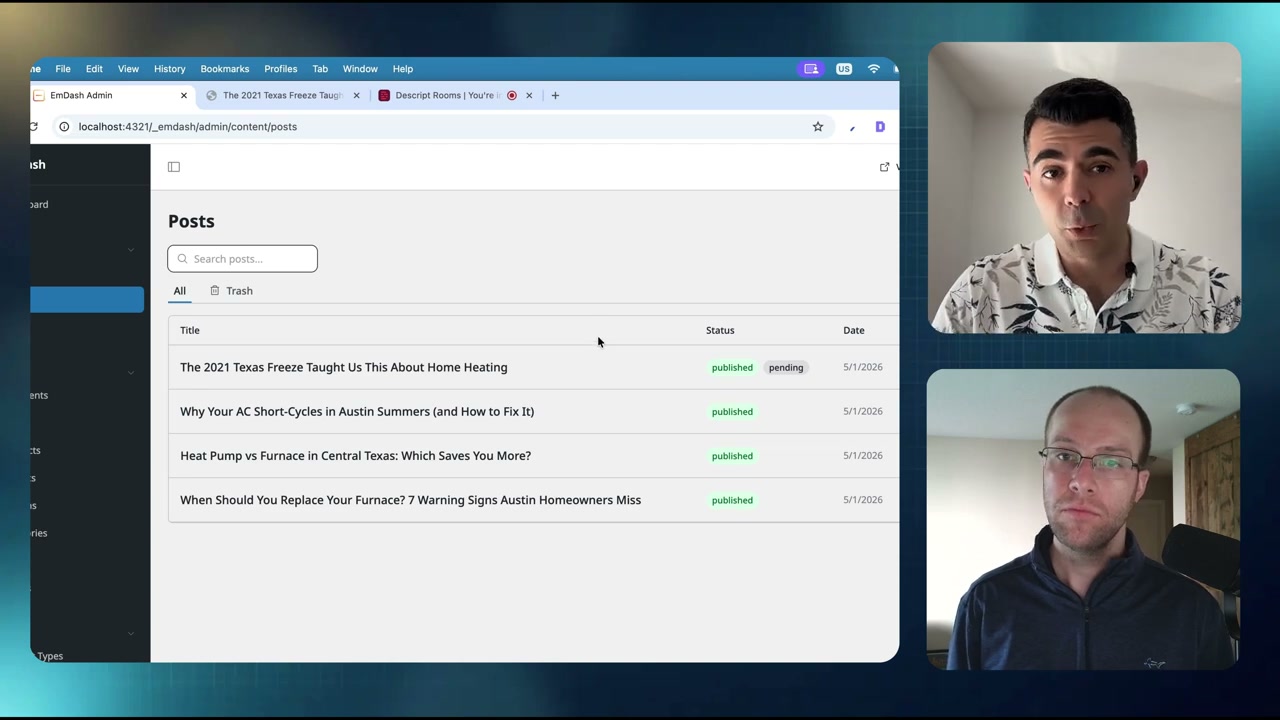This screenshot has height=720, width=1280.
Task: Open the US input source icon
Action: pyautogui.click(x=844, y=69)
